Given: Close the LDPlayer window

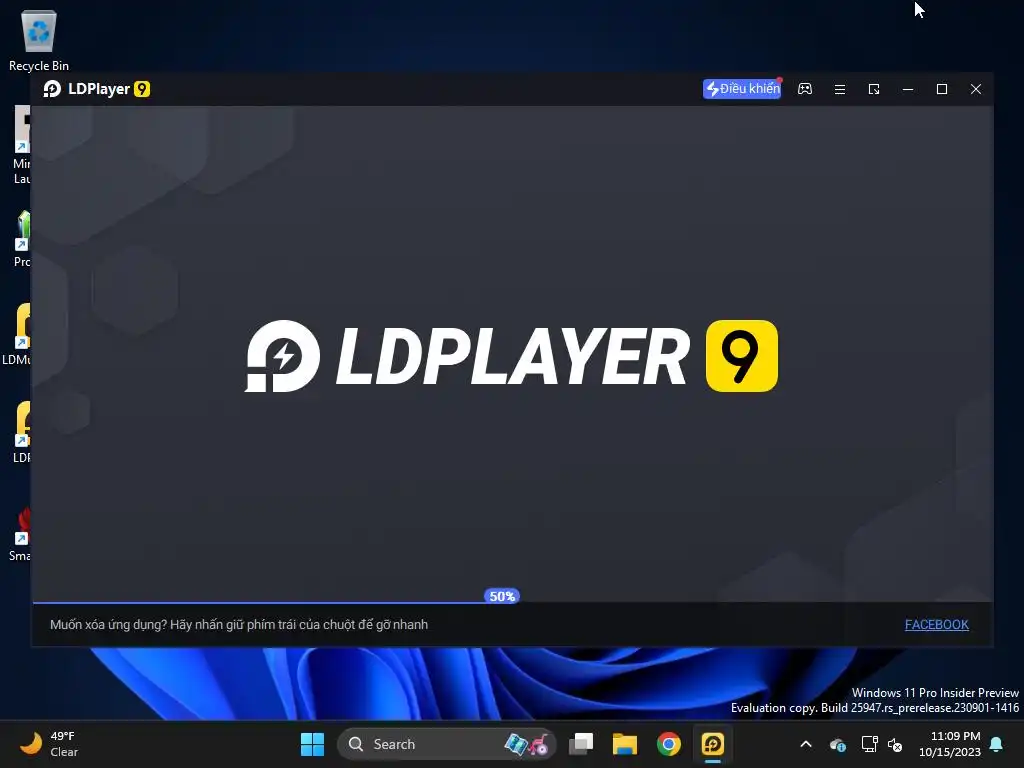Looking at the screenshot, I should coord(976,89).
